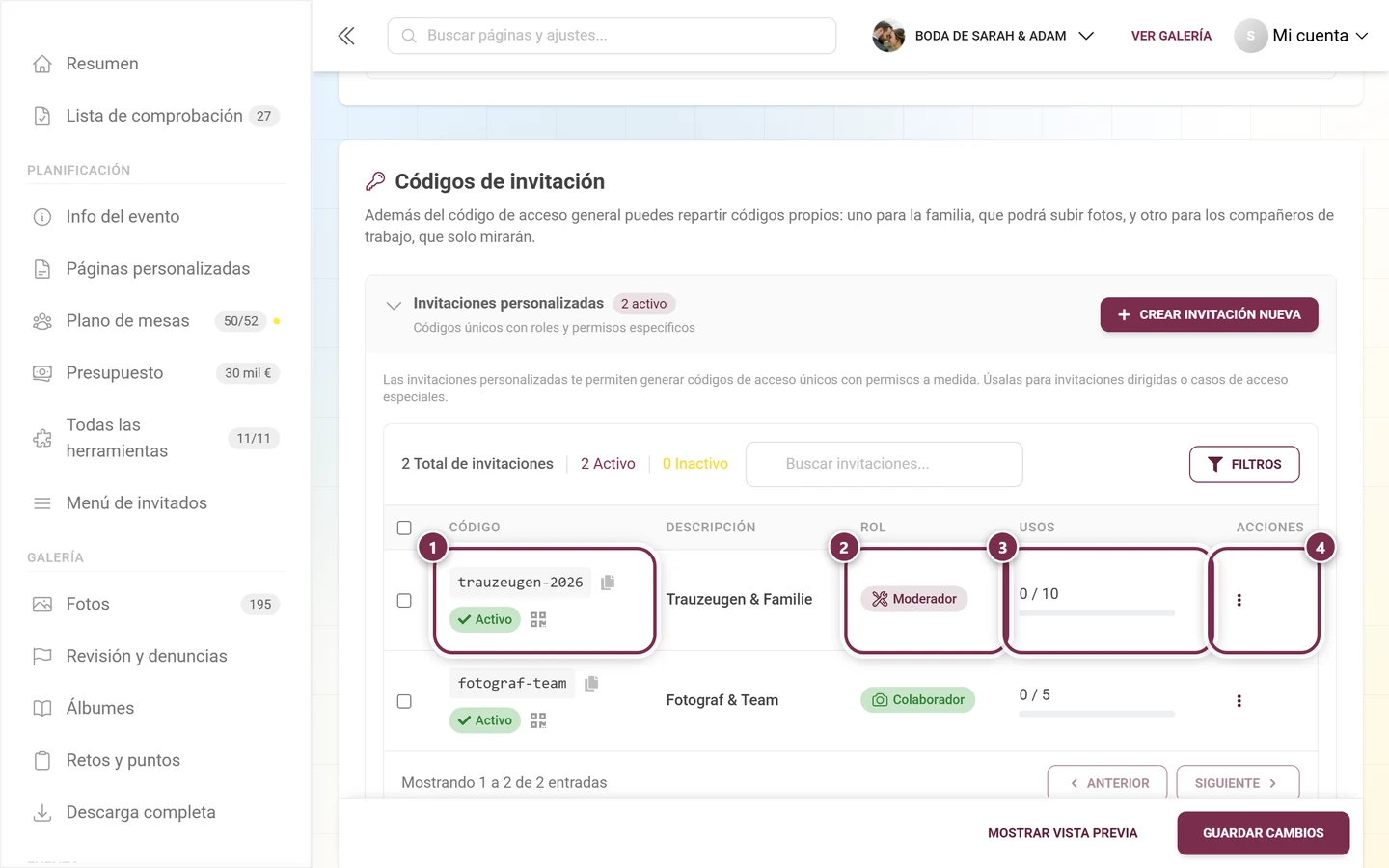Click the account avatar icon
The width and height of the screenshot is (1389, 868).
coord(1250,36)
